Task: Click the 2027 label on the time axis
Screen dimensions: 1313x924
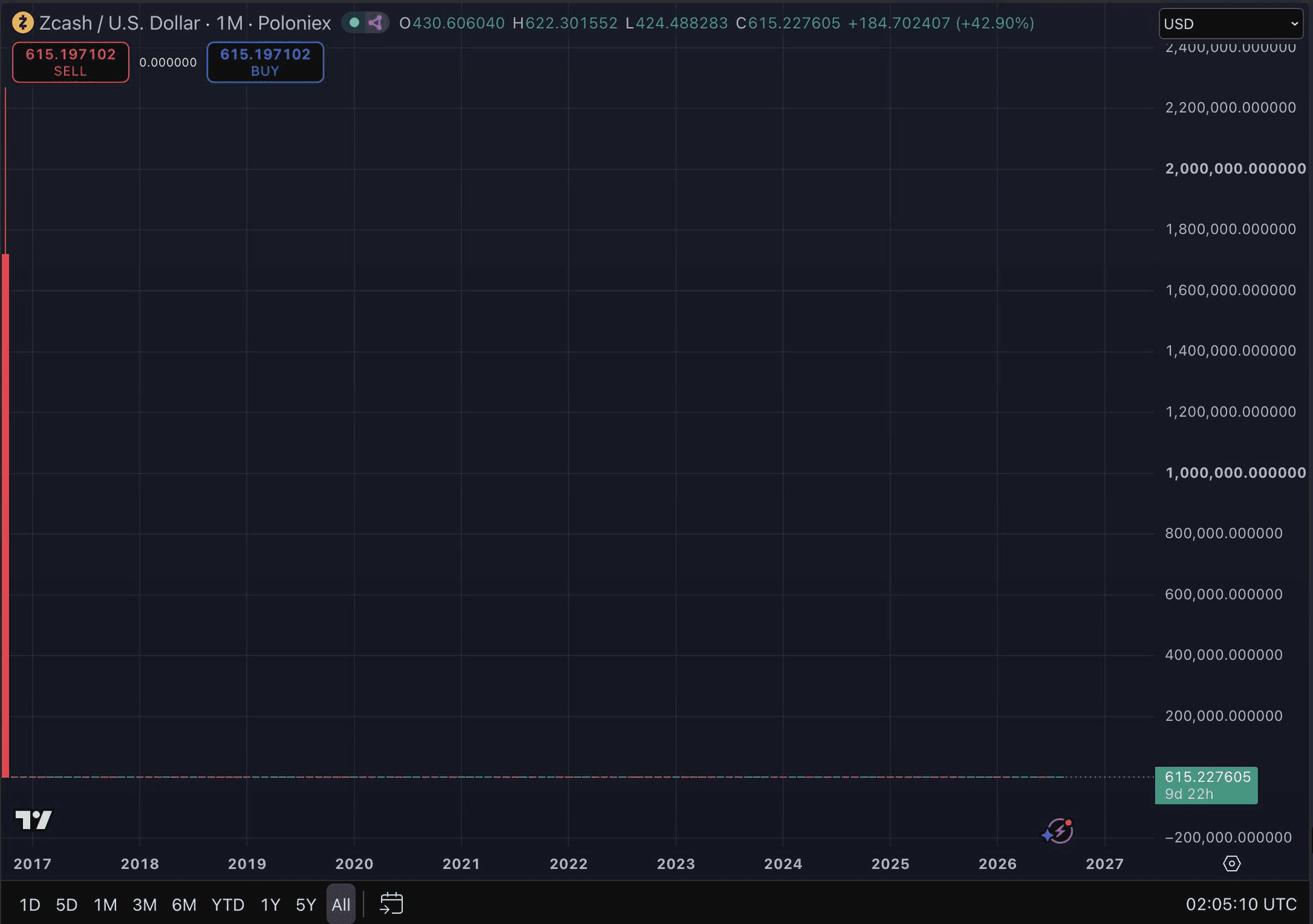Action: [x=1105, y=864]
